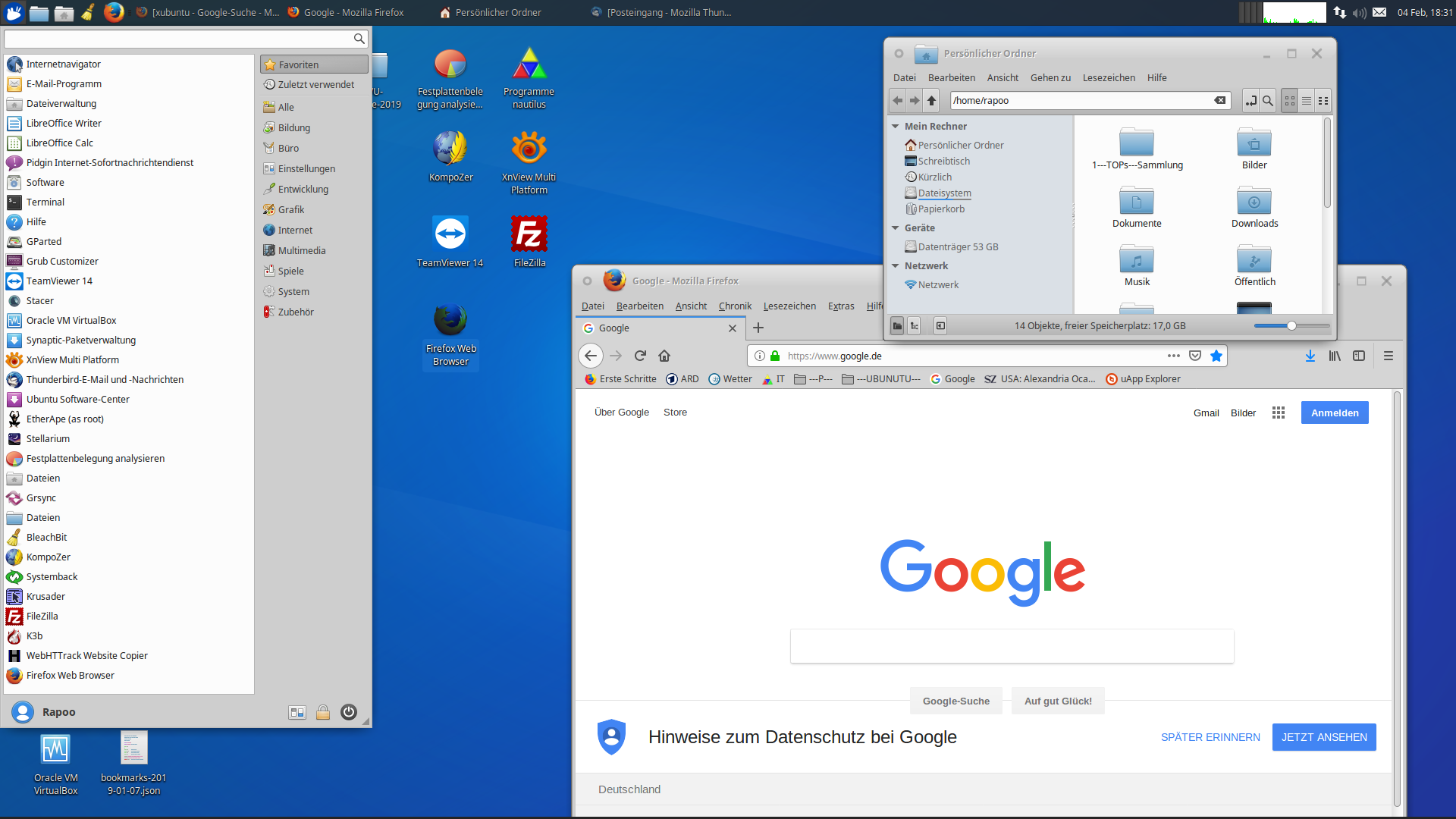Viewport: 1456px width, 819px height.
Task: Switch file manager to list view
Action: point(1307,101)
